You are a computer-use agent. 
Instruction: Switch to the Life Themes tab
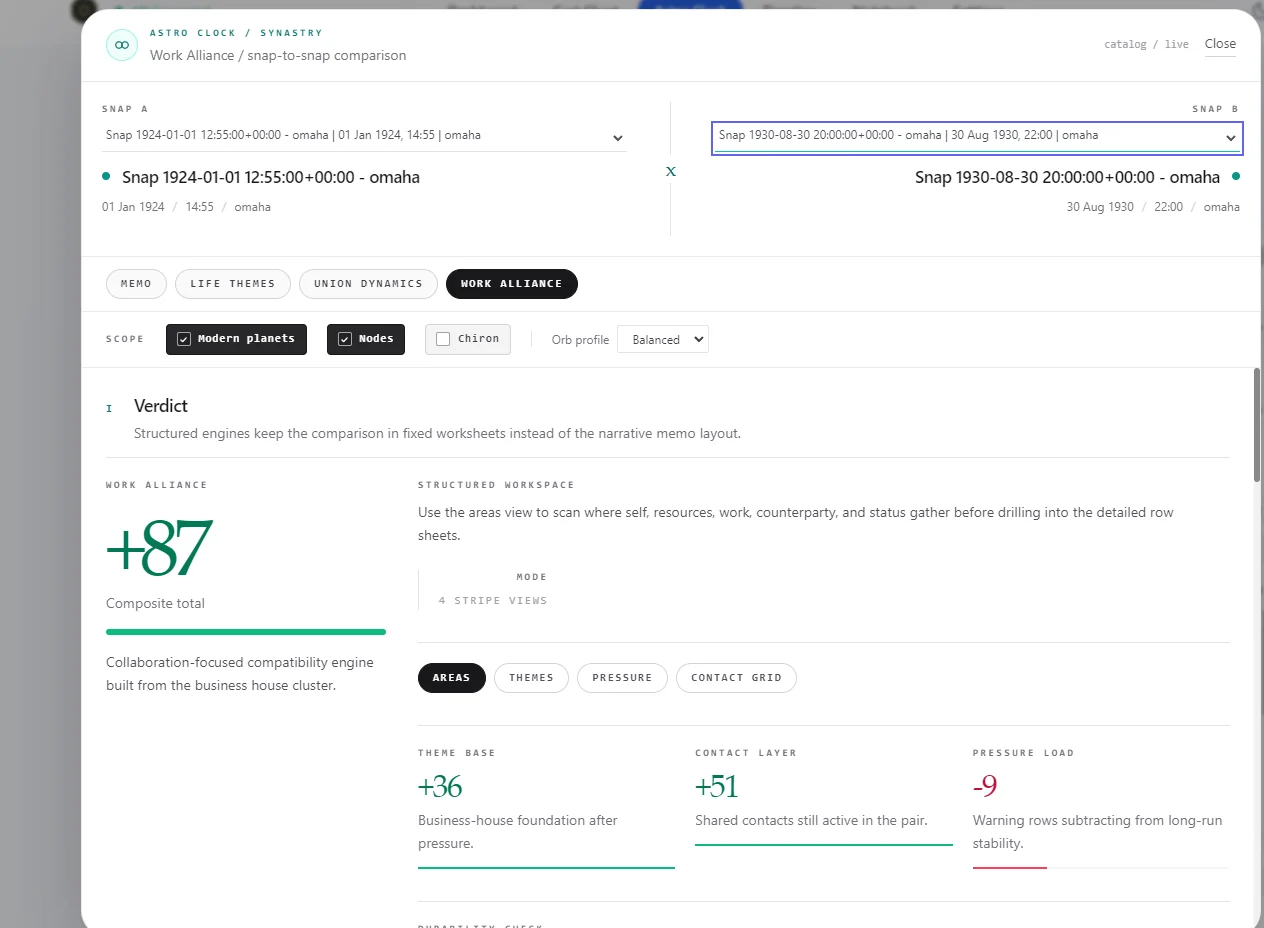(x=233, y=284)
